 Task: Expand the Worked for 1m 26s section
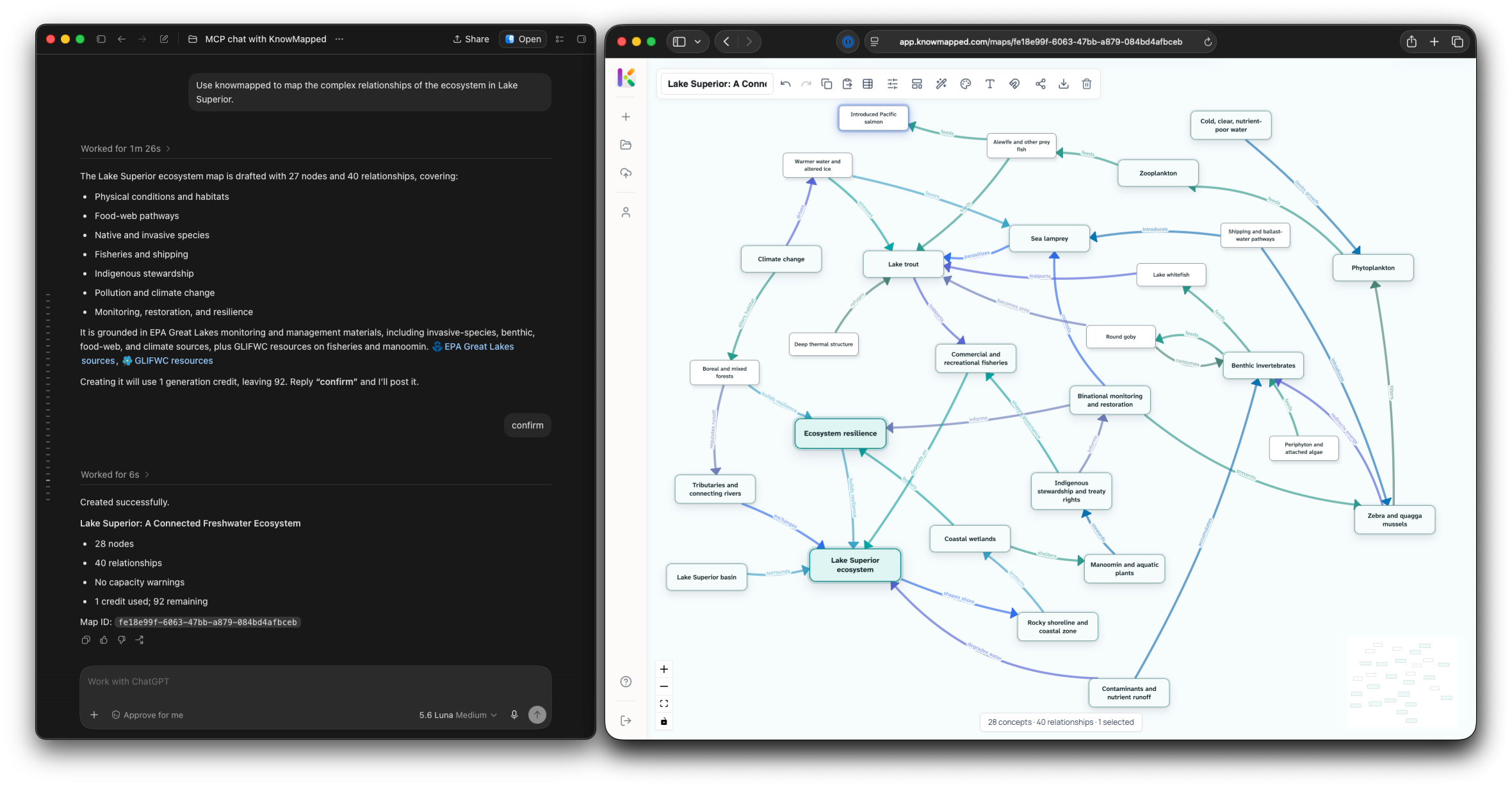(x=126, y=149)
